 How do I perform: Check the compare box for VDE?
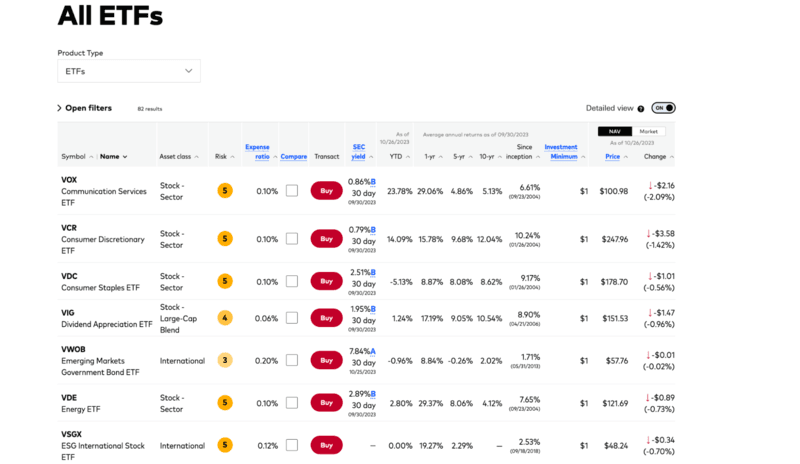click(x=292, y=403)
